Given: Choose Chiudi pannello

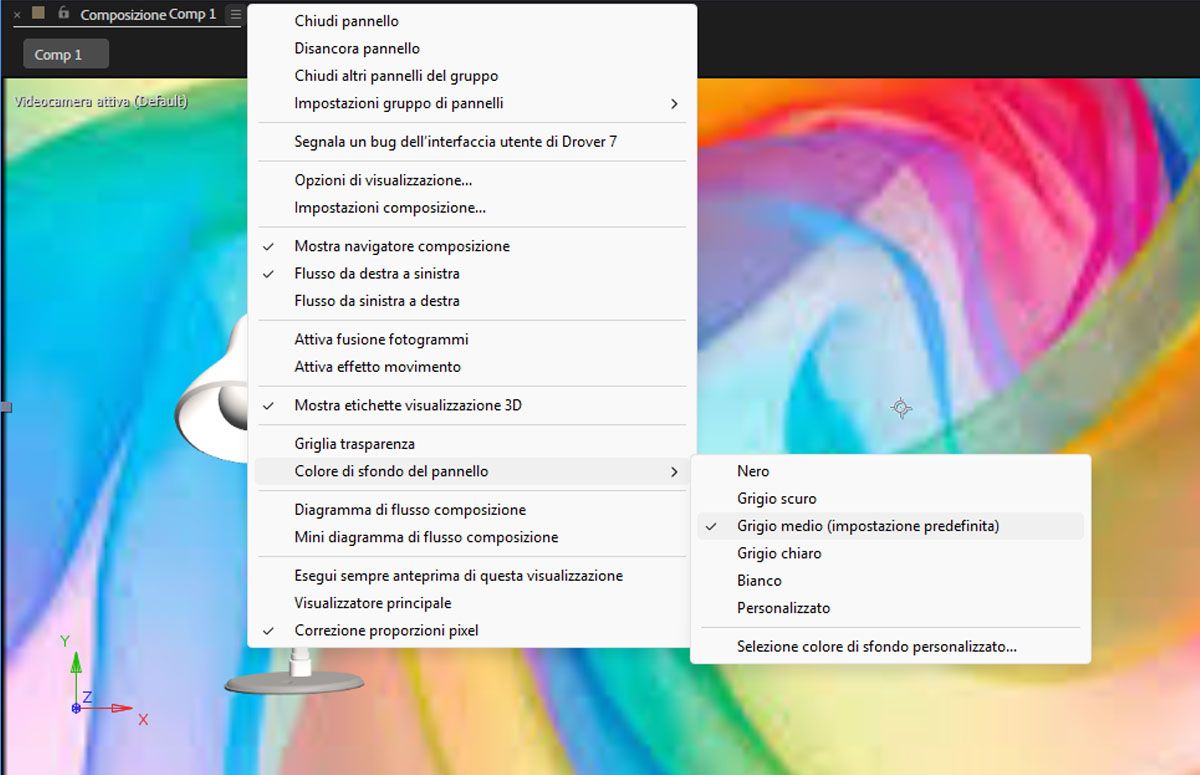Looking at the screenshot, I should [x=472, y=21].
